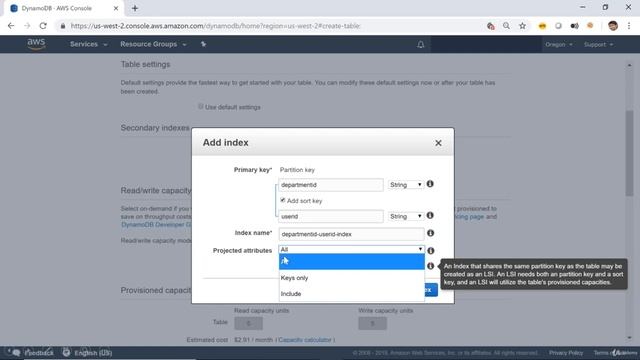
Task: Open the Chrome profile avatar
Action: tap(613, 26)
